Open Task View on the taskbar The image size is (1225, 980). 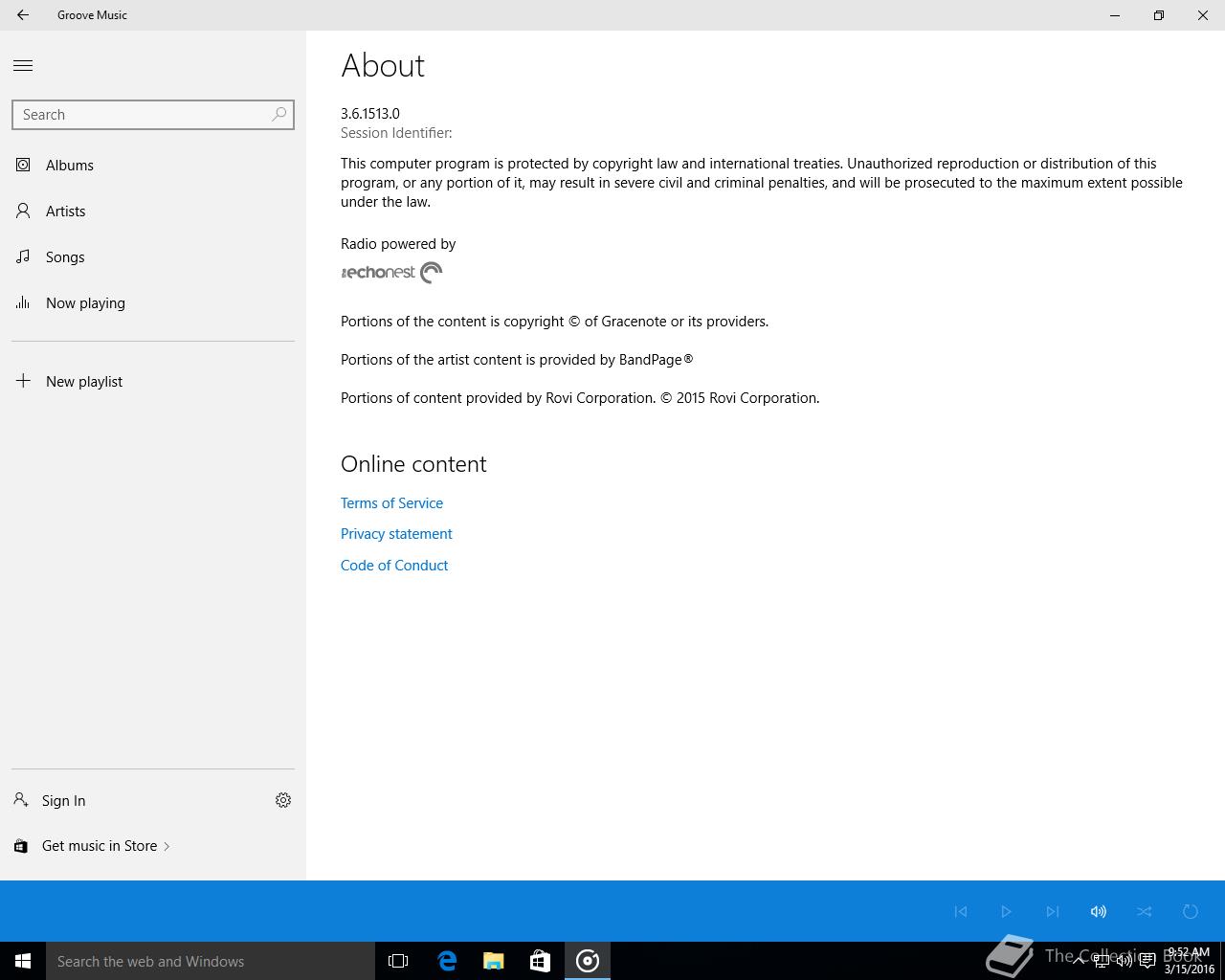tap(398, 961)
